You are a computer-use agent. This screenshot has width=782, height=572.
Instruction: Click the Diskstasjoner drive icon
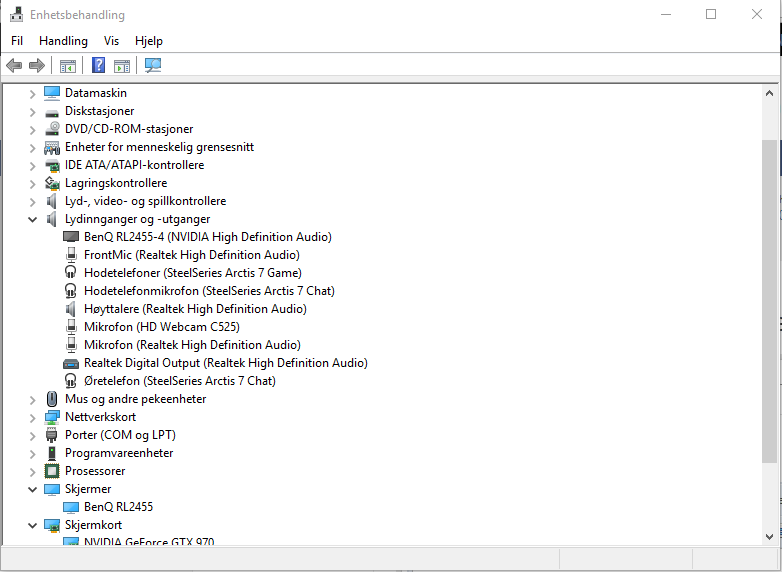(x=52, y=112)
